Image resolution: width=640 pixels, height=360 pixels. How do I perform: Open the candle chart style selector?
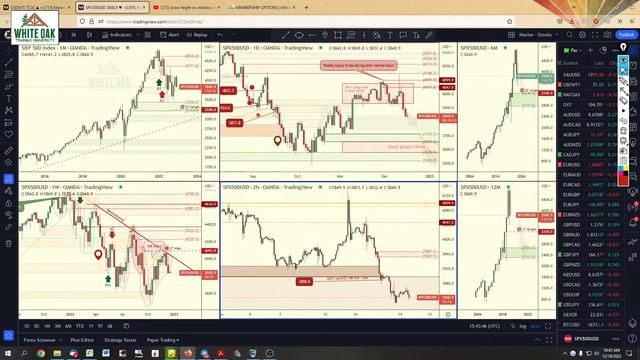(89, 35)
